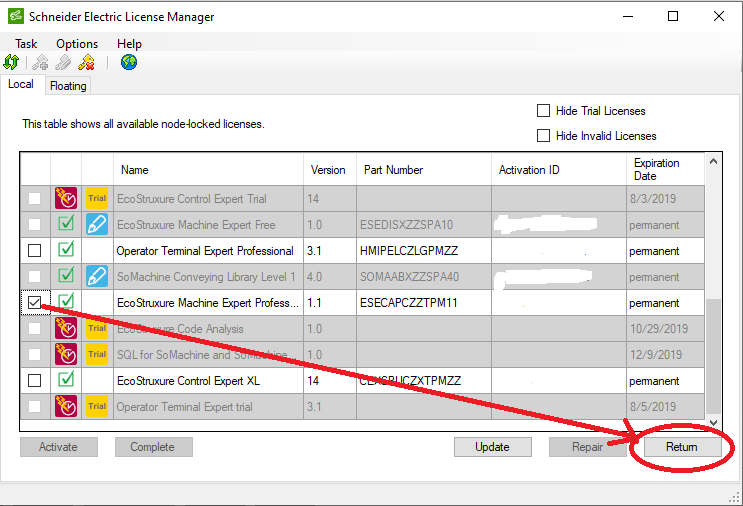The height and width of the screenshot is (506, 743).
Task: Uncheck the EcoStruxure Machine Expert Professional checkbox
Action: pos(34,302)
